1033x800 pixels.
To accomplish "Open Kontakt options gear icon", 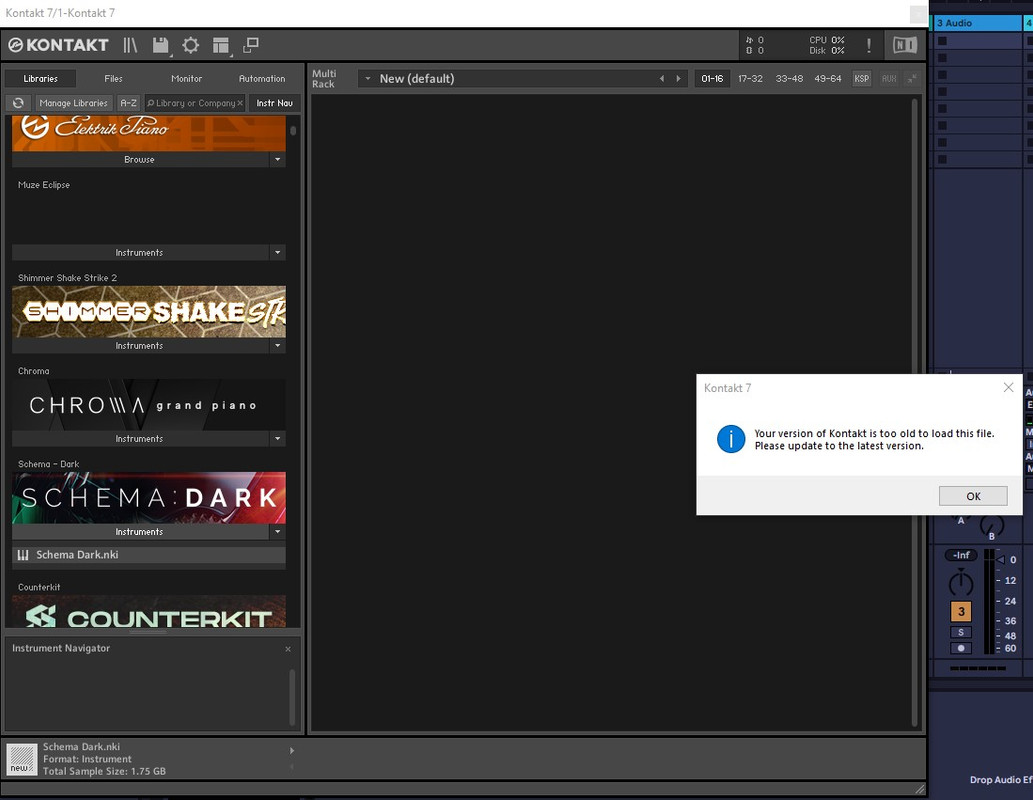I will coord(190,45).
